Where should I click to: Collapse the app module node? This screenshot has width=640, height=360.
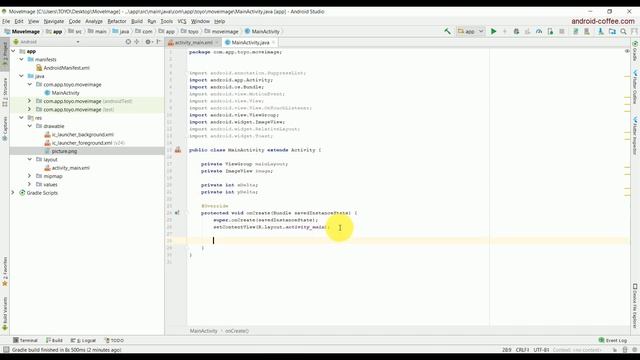point(13,51)
